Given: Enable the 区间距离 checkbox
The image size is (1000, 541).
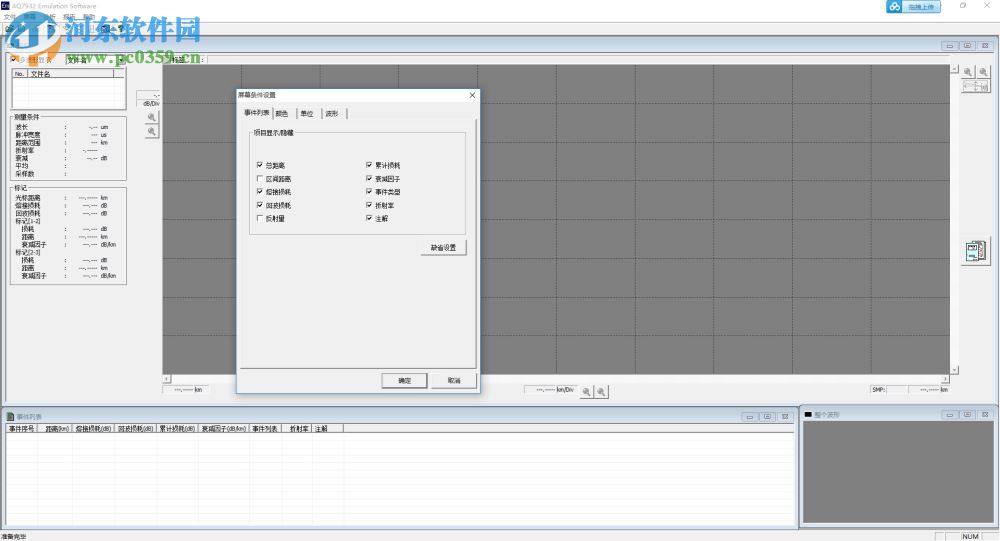Looking at the screenshot, I should coord(260,179).
